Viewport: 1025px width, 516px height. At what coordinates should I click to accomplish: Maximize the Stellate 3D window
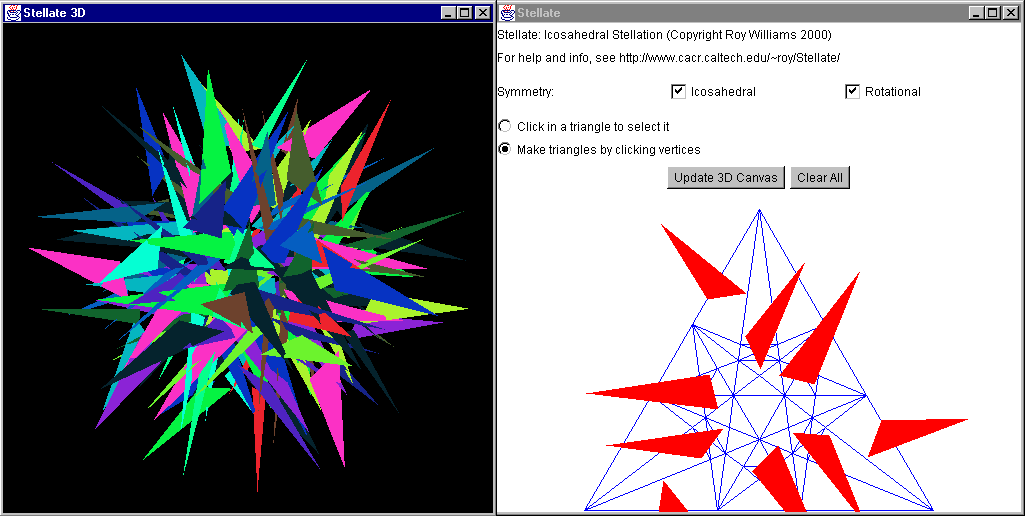click(465, 12)
